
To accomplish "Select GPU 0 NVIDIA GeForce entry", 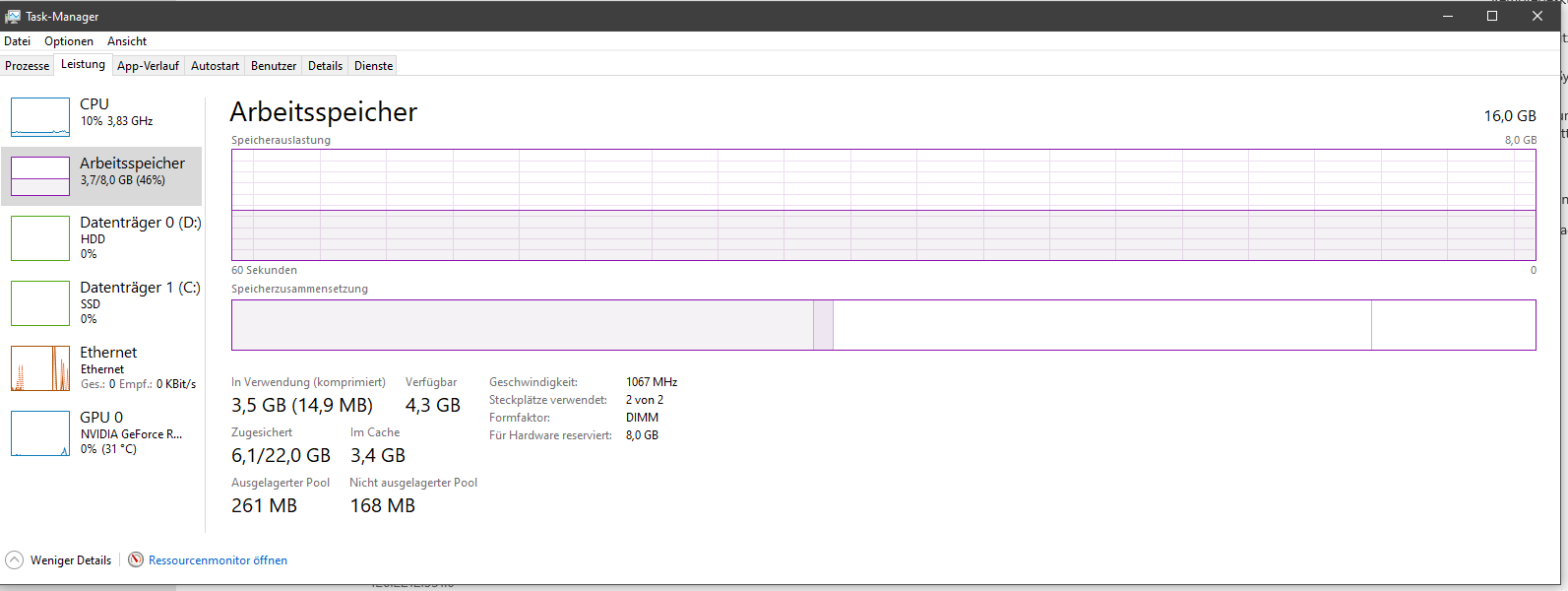I will pos(102,432).
